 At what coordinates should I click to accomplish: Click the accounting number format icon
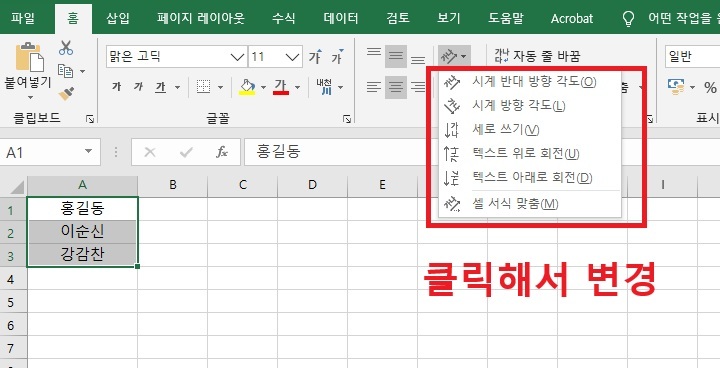[x=676, y=86]
